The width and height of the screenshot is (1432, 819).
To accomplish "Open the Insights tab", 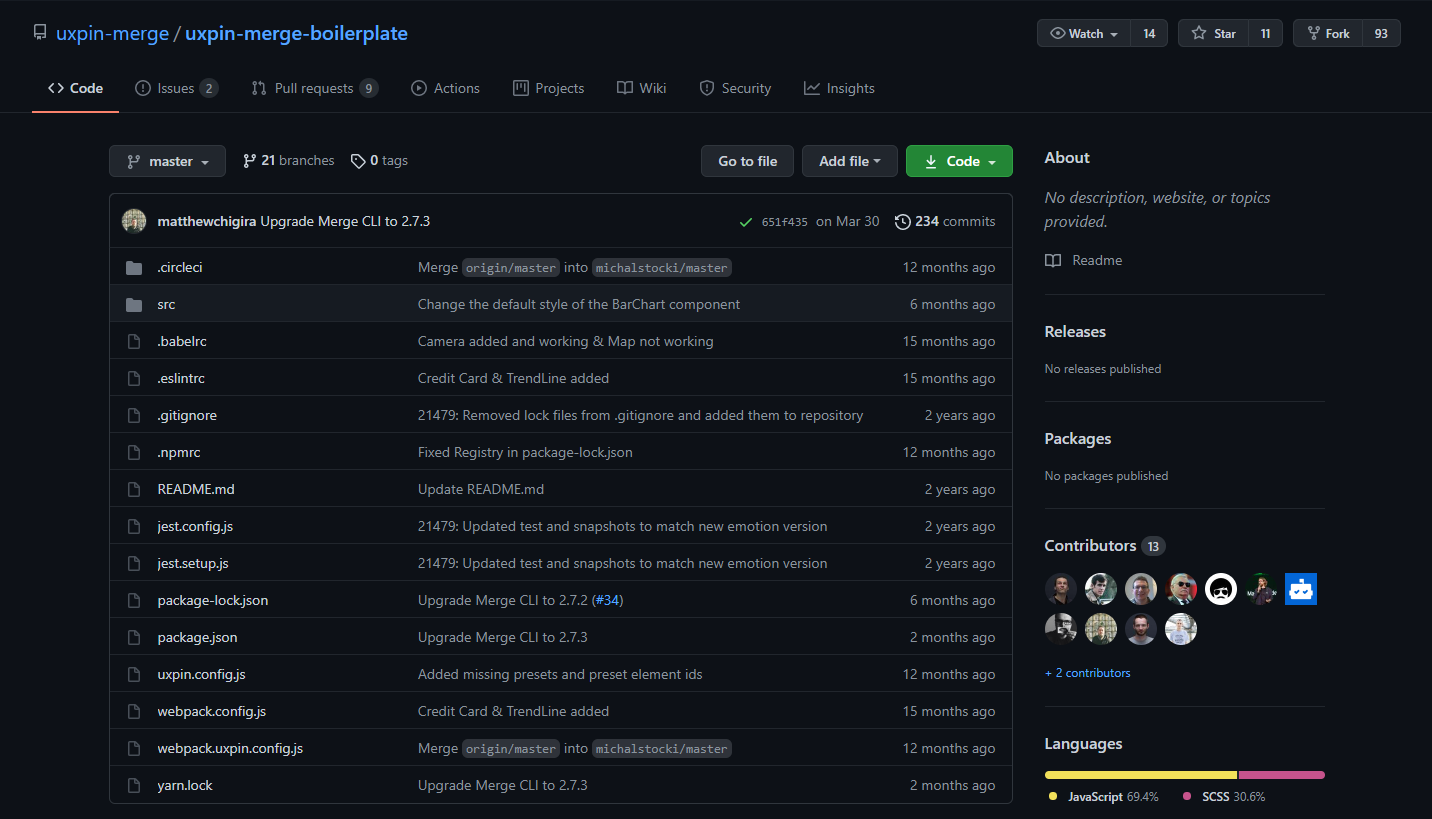I will click(x=839, y=88).
